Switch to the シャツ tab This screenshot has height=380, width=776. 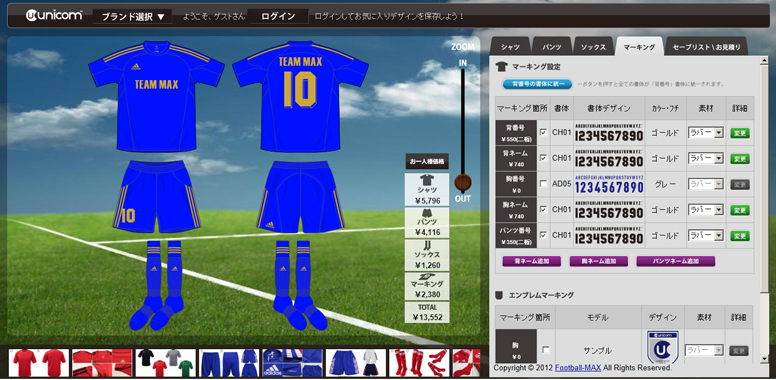click(510, 47)
